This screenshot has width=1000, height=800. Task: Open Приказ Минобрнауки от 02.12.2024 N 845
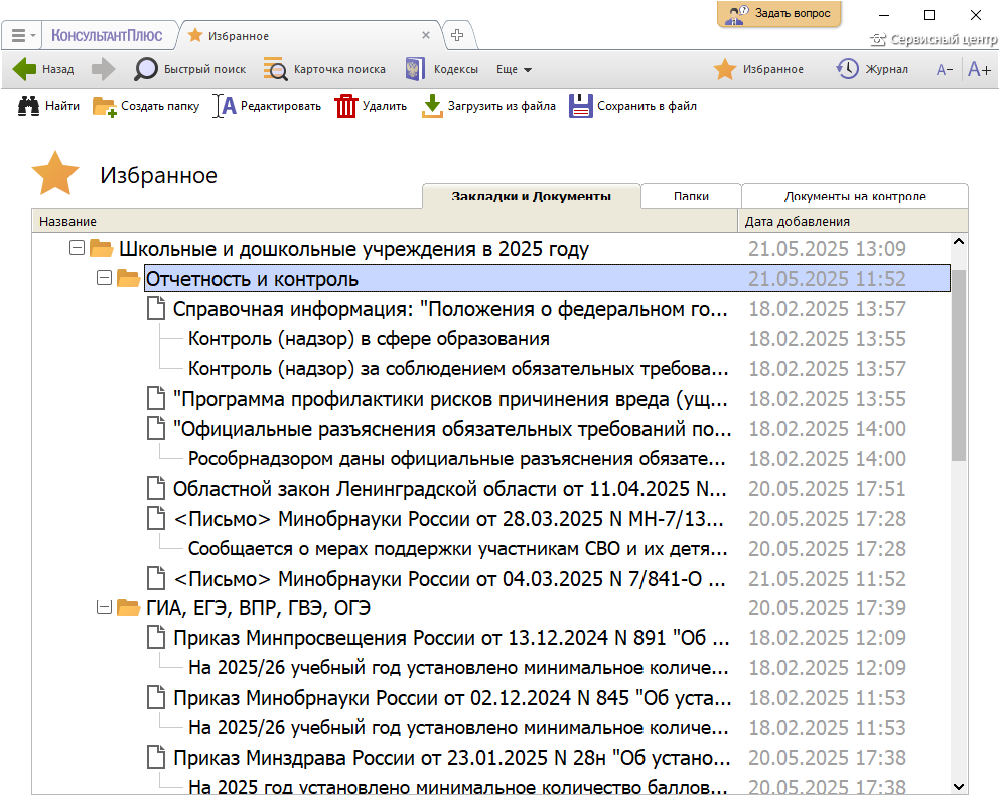click(x=452, y=698)
